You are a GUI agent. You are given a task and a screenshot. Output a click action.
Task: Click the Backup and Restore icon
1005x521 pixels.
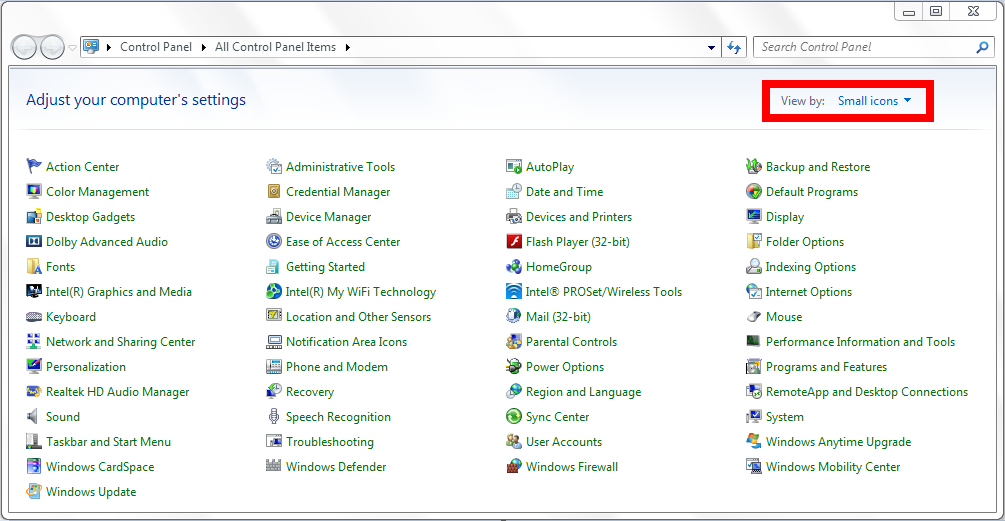[x=754, y=167]
